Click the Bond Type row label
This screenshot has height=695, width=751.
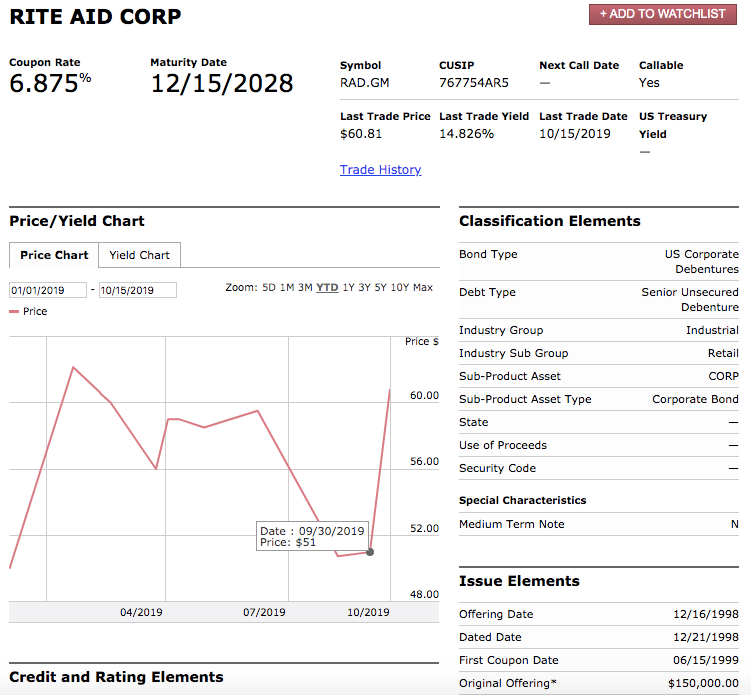tap(488, 254)
